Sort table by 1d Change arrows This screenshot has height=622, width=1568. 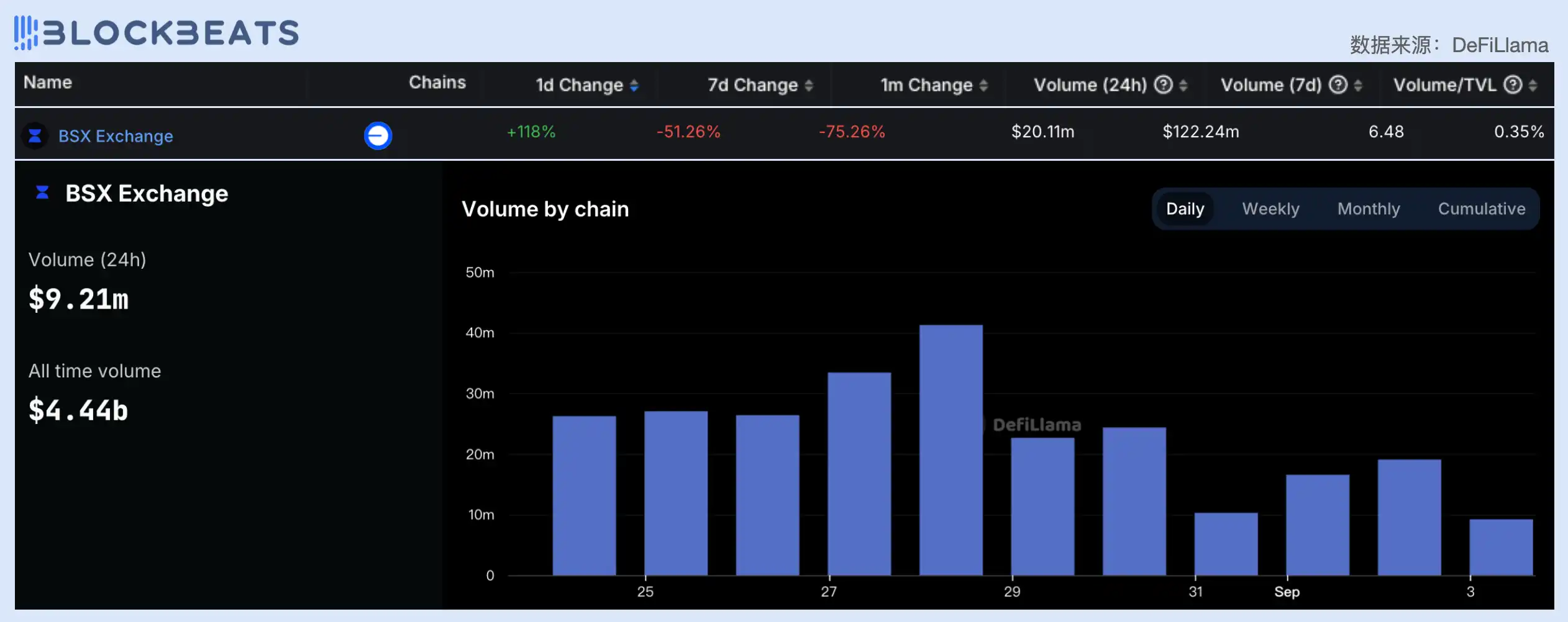tap(634, 85)
